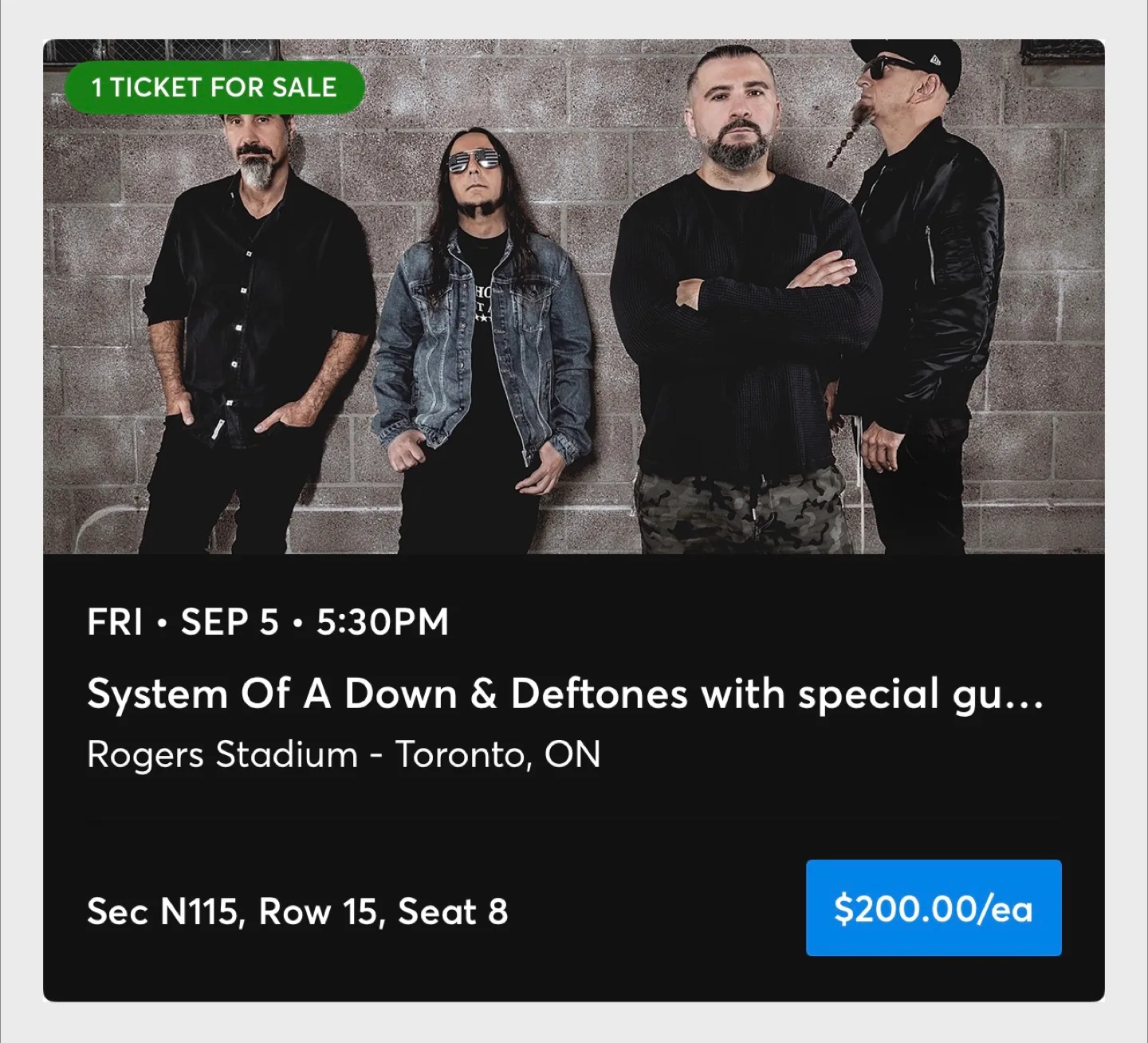Expand the truncated title ellipsis
Viewport: 1148px width, 1043px height.
[x=1024, y=695]
